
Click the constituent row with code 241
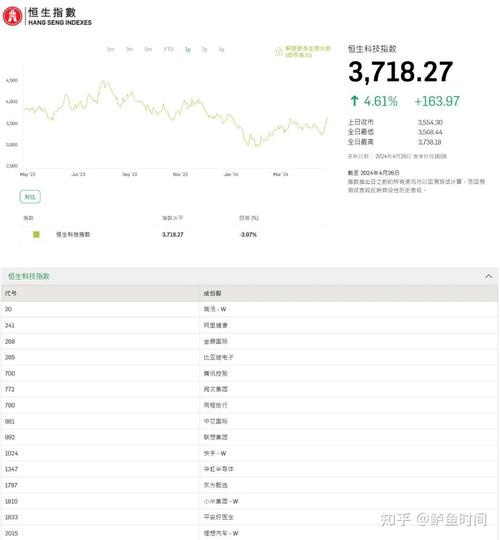click(x=250, y=325)
